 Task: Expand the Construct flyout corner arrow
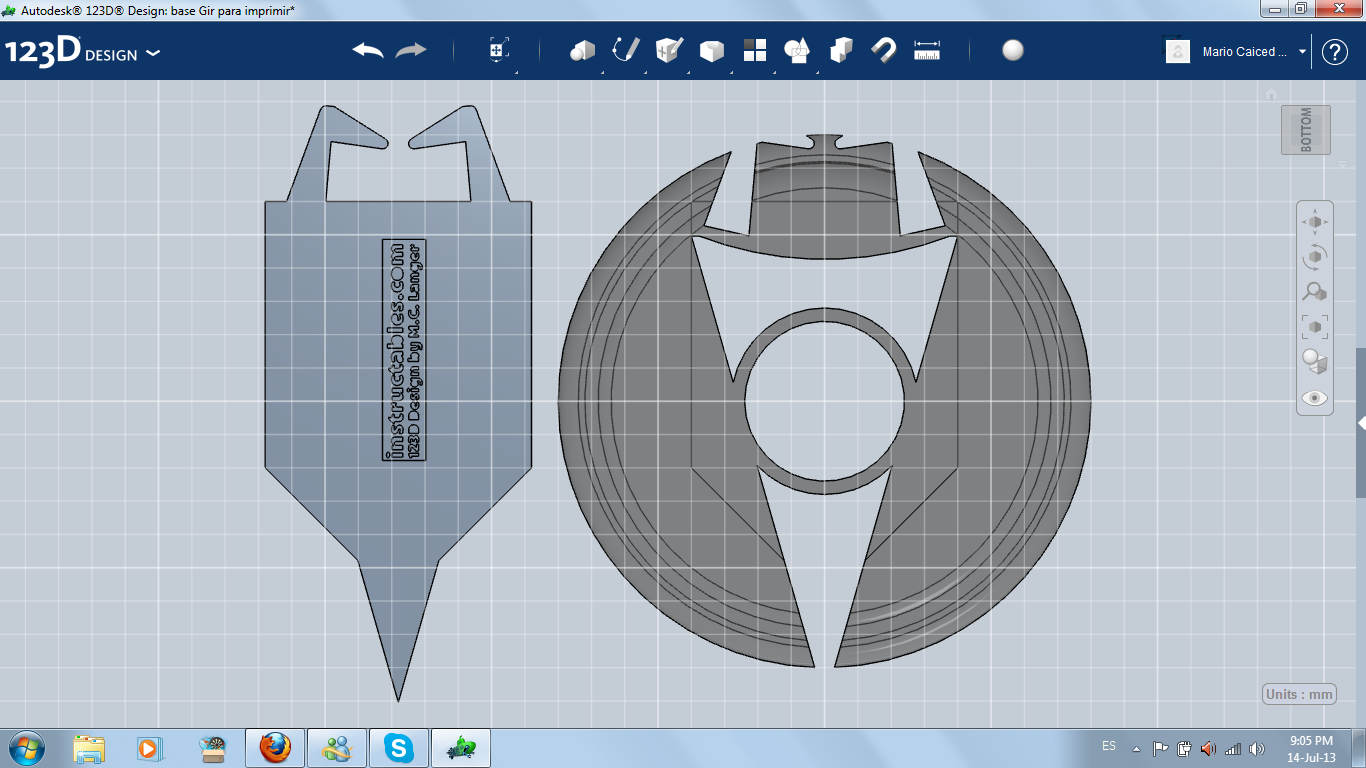coord(688,72)
